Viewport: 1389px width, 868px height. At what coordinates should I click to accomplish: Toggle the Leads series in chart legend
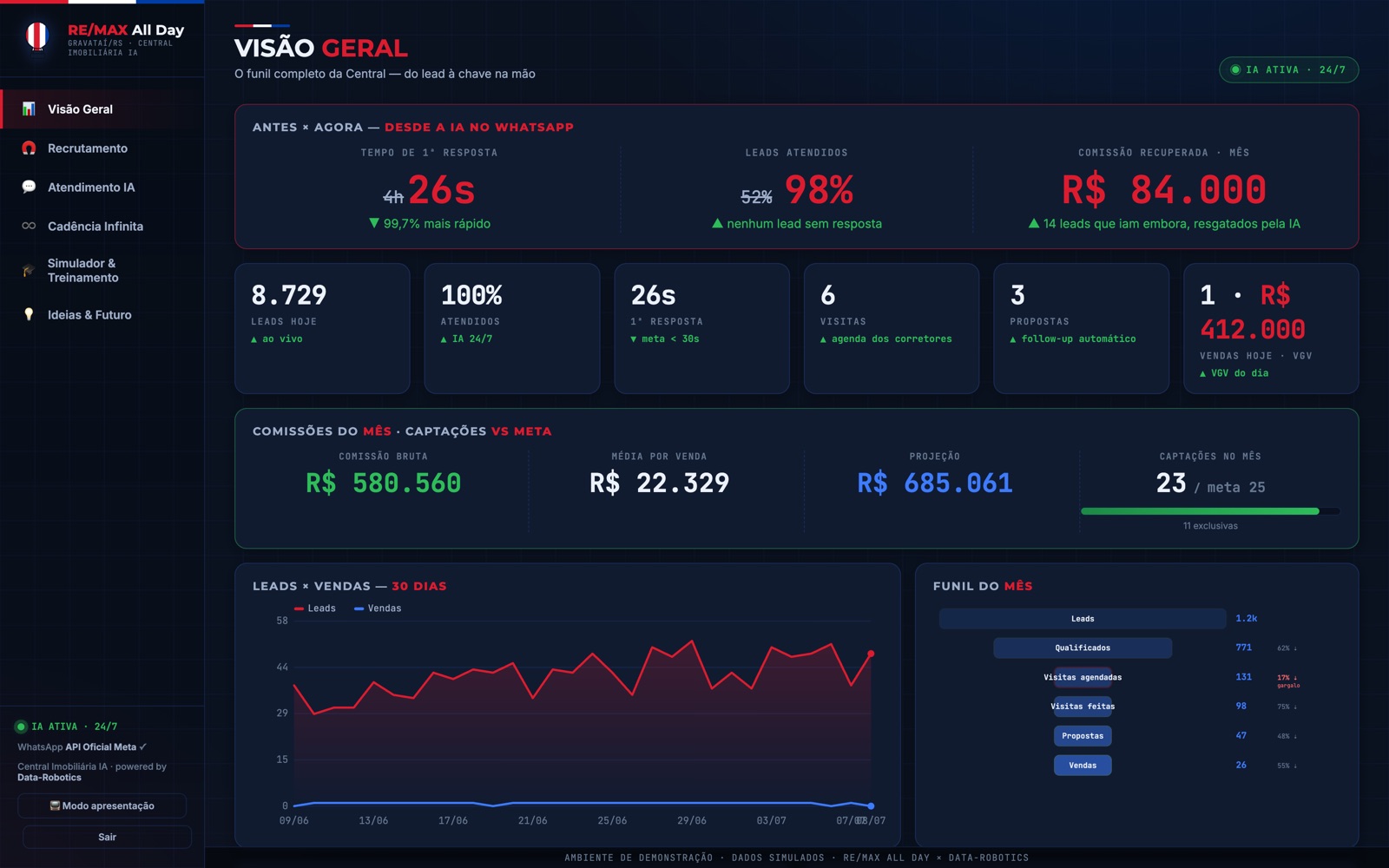[315, 608]
